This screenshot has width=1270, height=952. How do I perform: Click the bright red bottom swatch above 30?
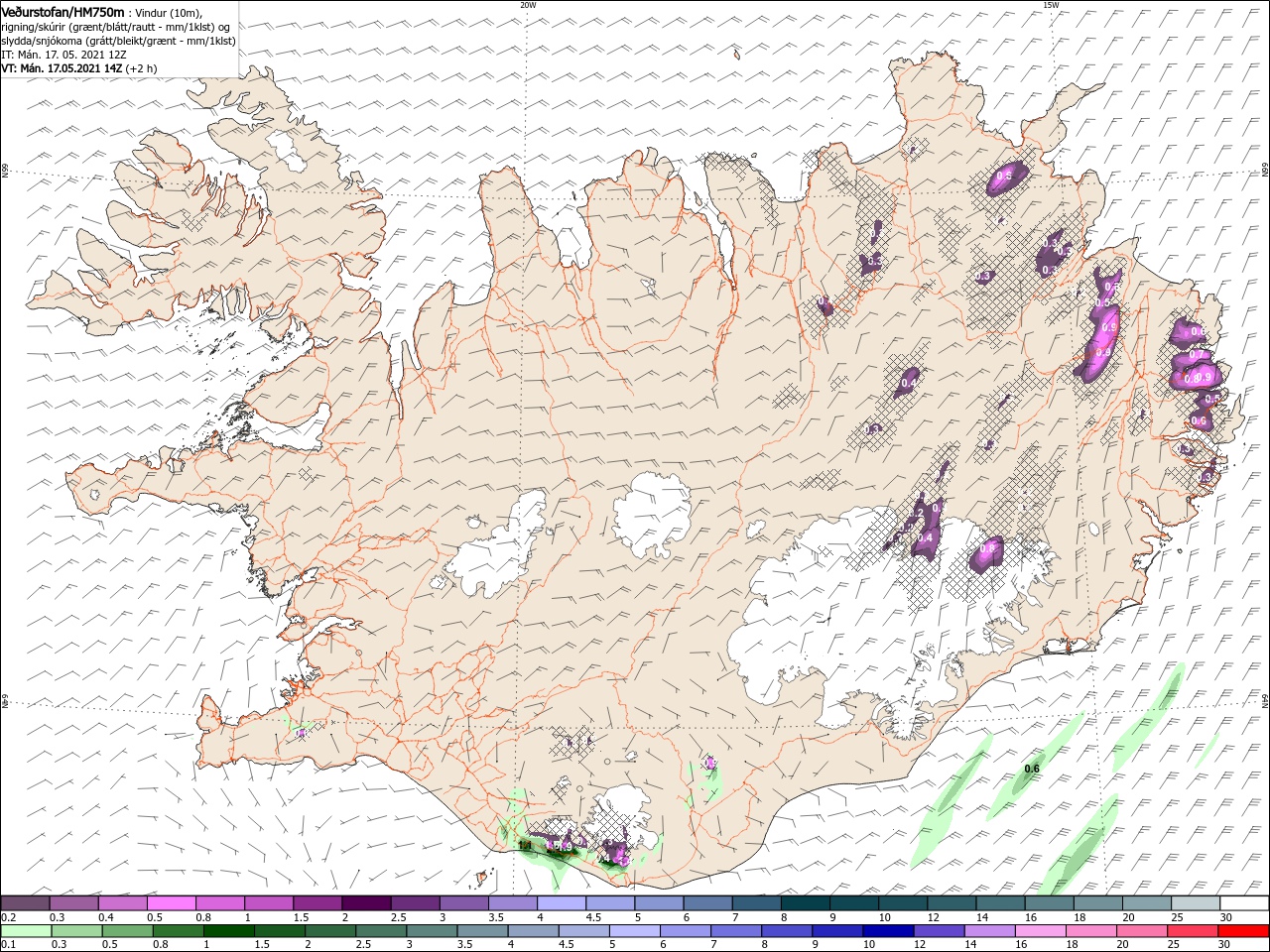click(1244, 931)
